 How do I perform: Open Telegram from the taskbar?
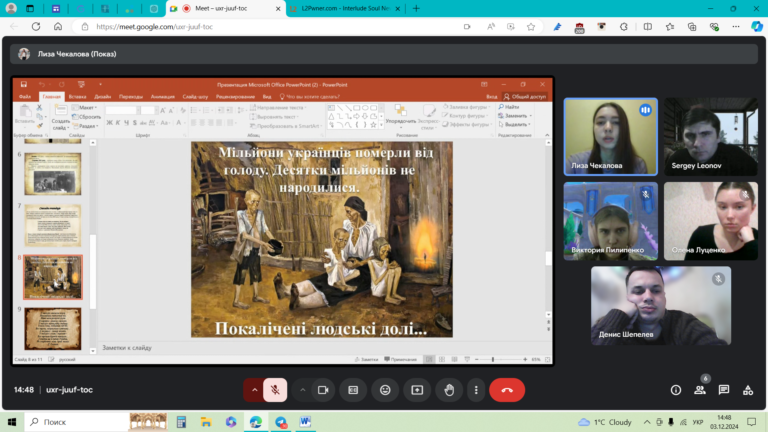pos(281,422)
